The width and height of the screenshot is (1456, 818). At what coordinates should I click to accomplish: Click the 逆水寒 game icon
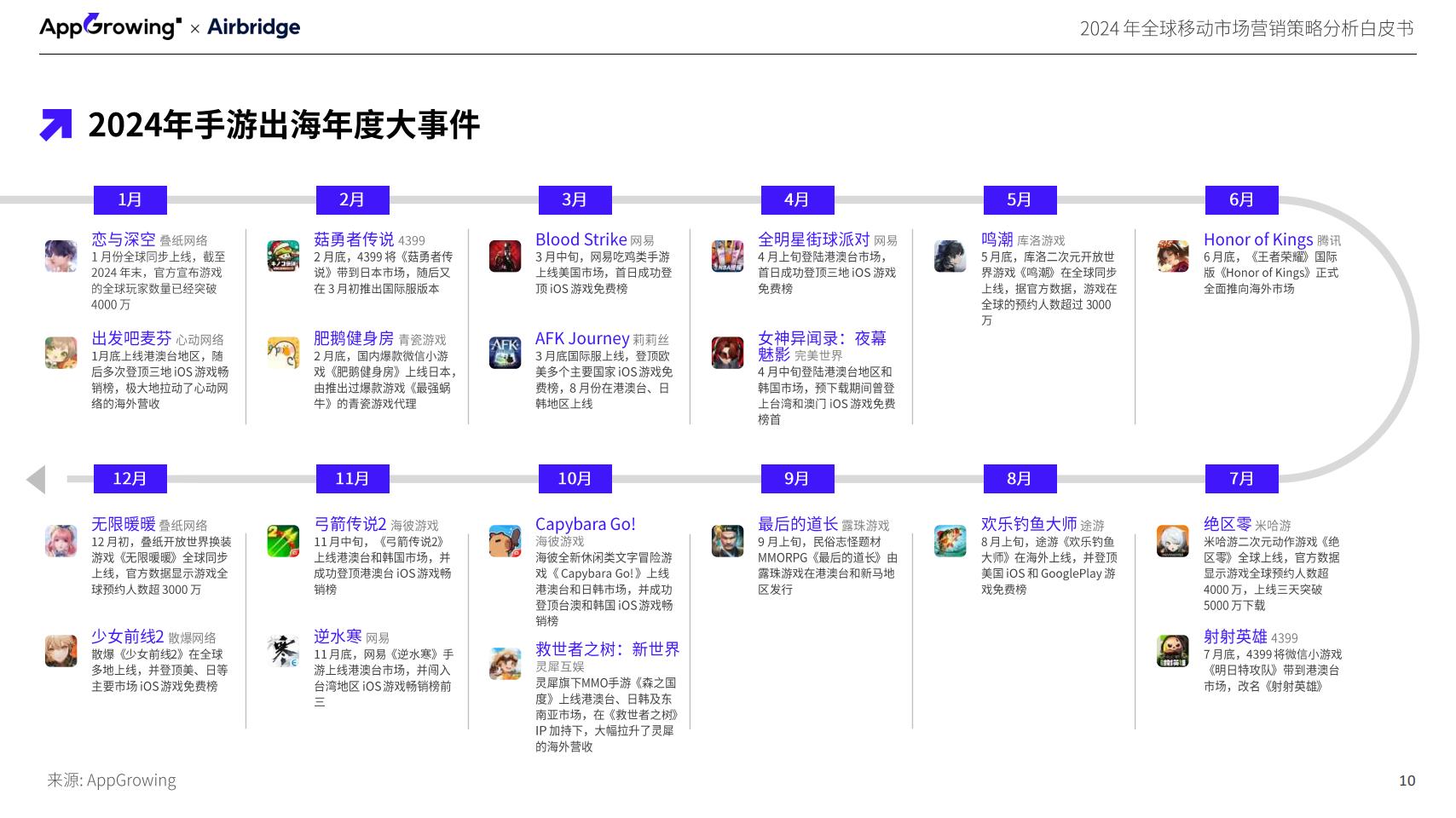click(283, 651)
